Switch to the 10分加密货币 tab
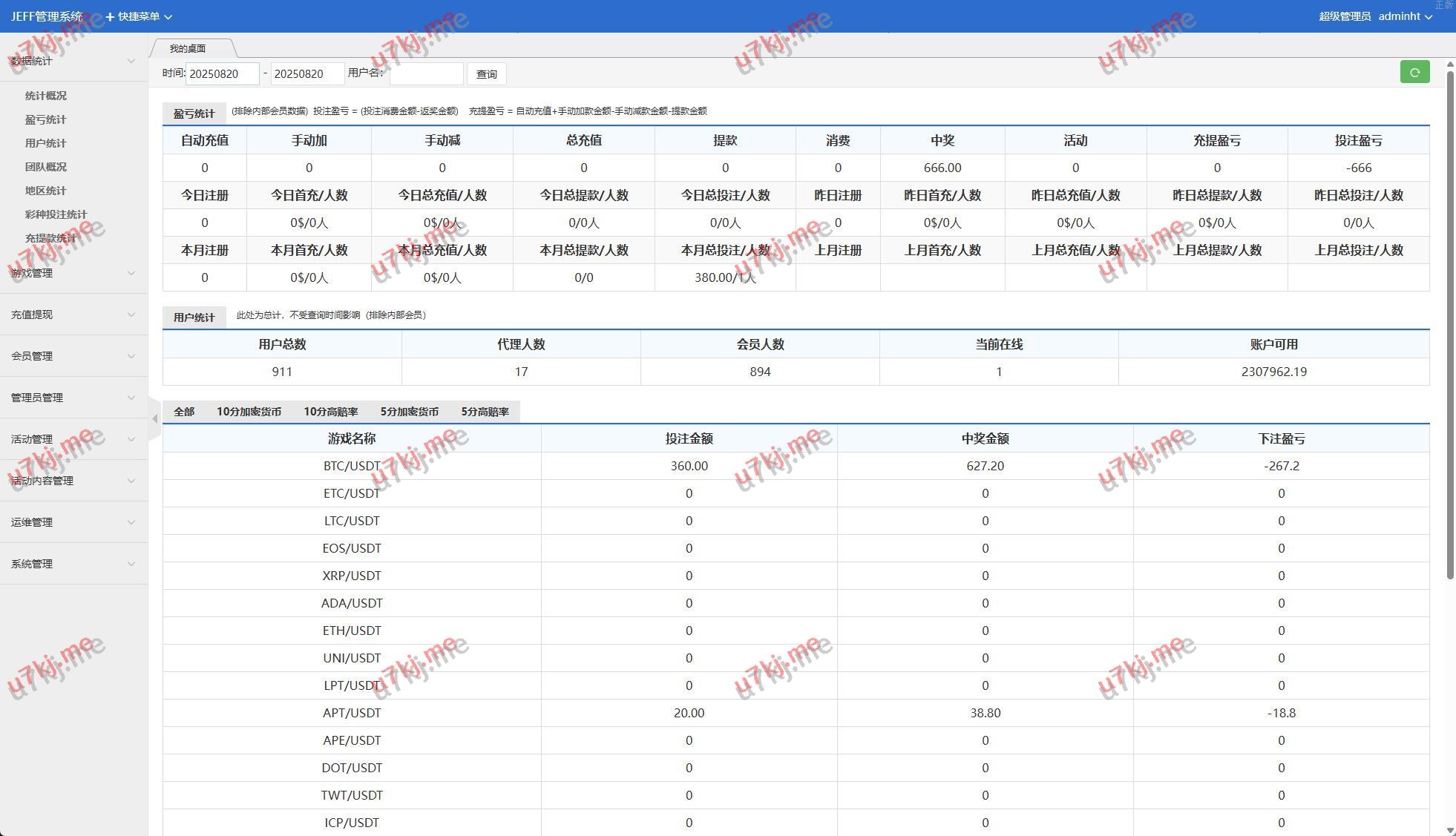 point(249,412)
